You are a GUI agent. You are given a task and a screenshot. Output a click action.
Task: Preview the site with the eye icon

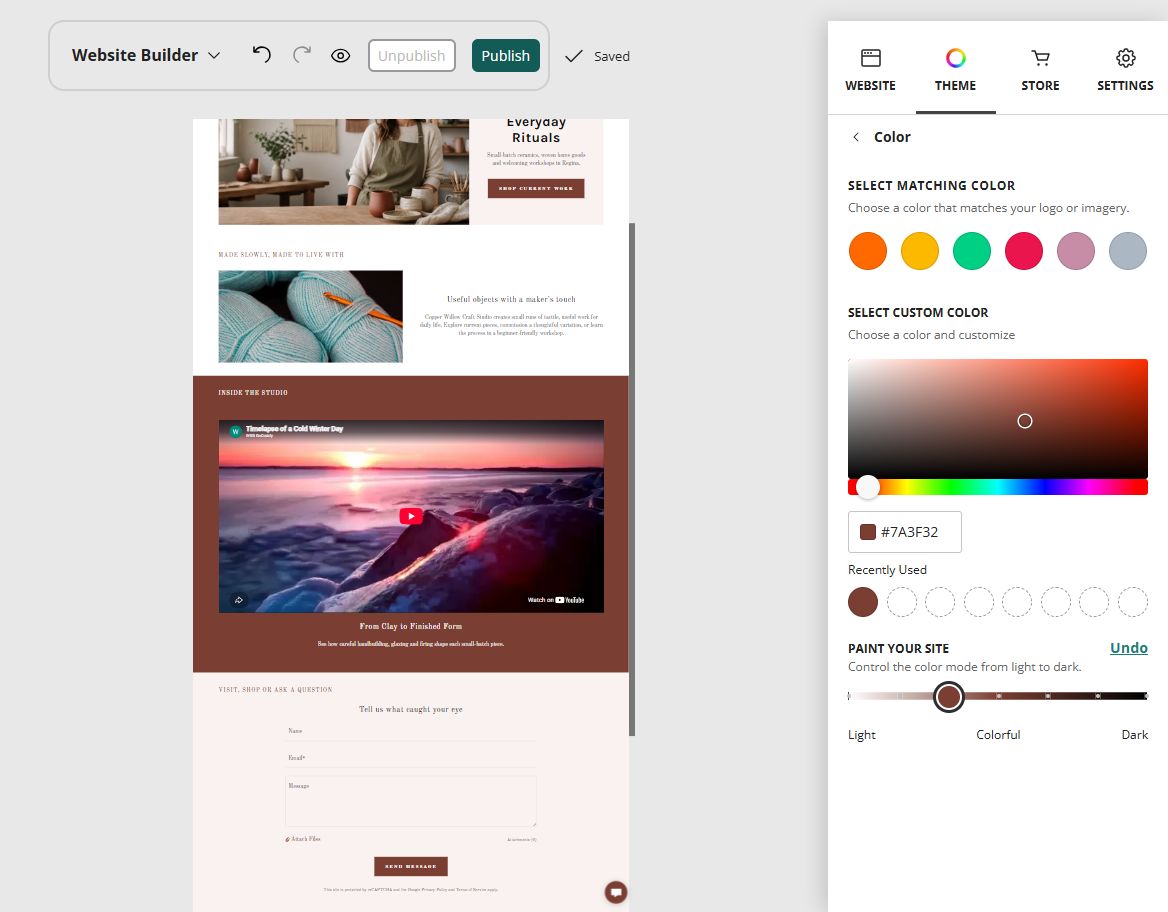(x=340, y=56)
